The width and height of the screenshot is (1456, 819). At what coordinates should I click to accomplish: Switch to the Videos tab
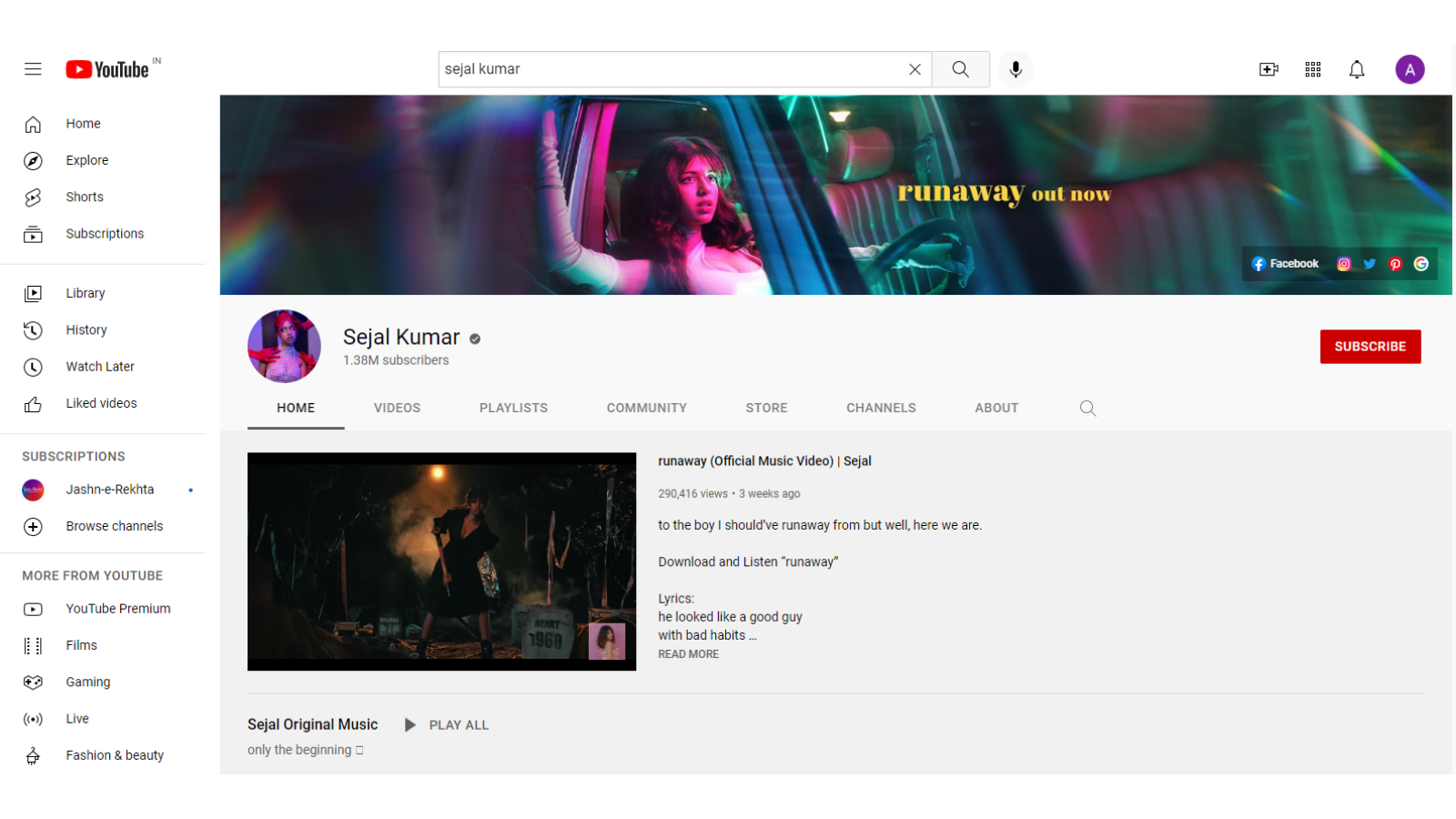click(x=397, y=408)
